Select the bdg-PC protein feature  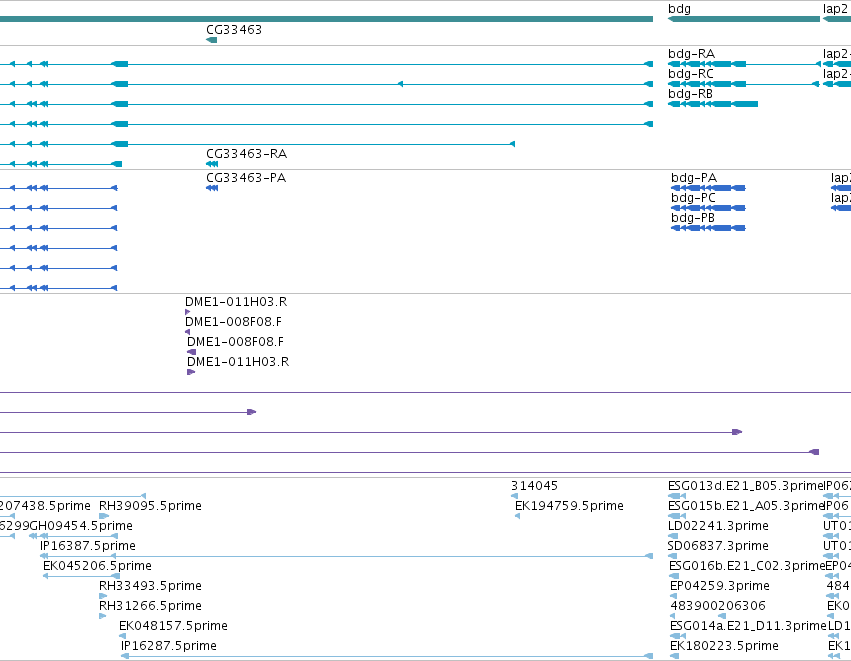pos(708,208)
